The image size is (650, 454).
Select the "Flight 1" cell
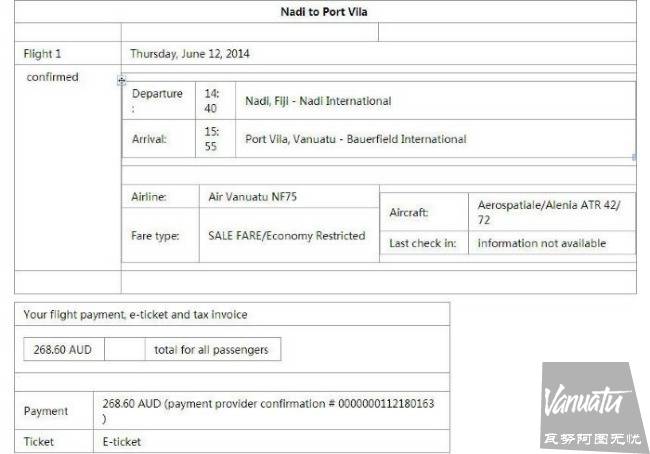(x=42, y=54)
